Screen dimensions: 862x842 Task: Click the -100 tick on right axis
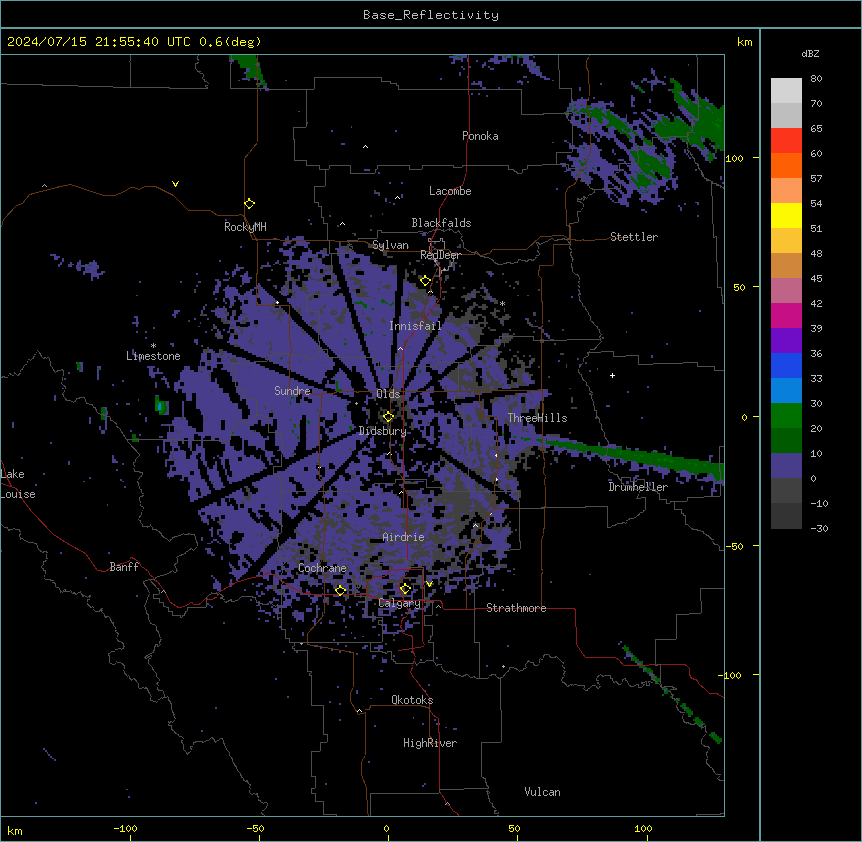[731, 675]
